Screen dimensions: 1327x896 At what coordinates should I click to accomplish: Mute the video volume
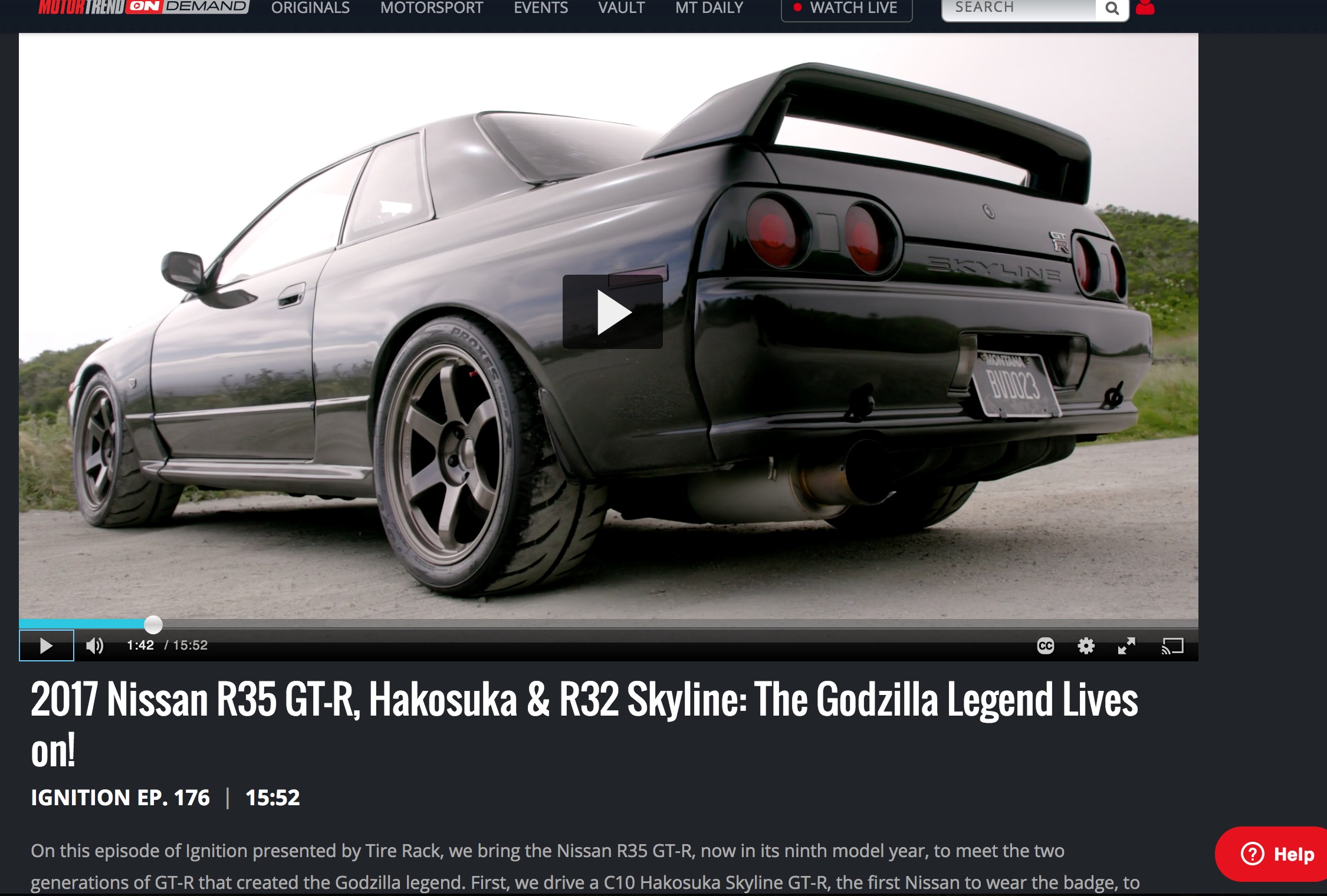coord(95,645)
